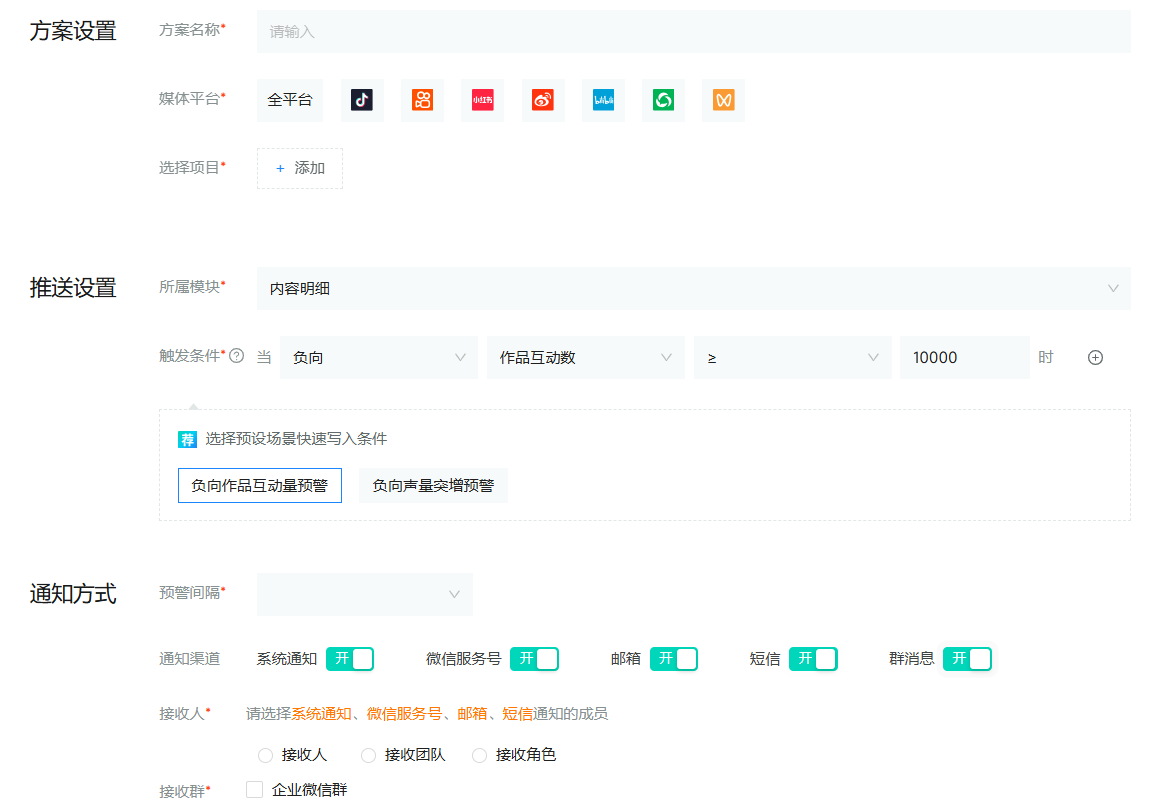The height and width of the screenshot is (805, 1149).
Task: Toggle the 系统通知 switch
Action: (x=350, y=659)
